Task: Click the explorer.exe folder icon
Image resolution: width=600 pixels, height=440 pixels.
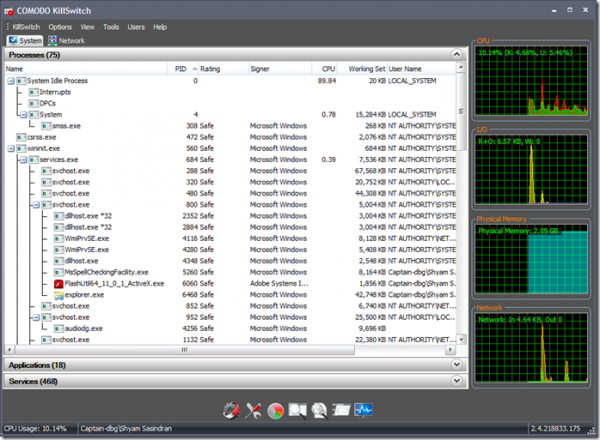Action: 59,295
